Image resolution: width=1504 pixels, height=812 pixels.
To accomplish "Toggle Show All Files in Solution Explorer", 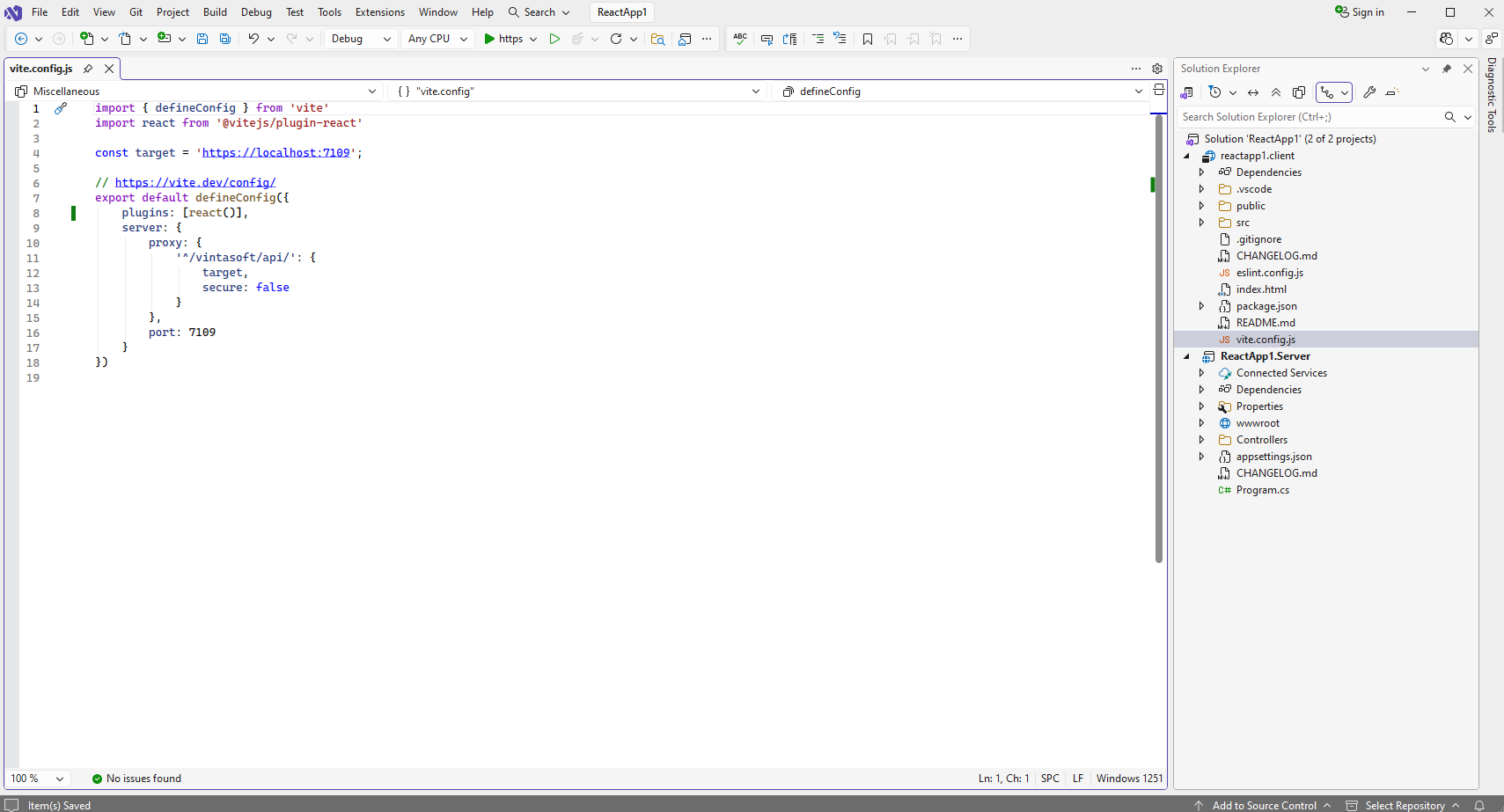I will coord(1299,92).
